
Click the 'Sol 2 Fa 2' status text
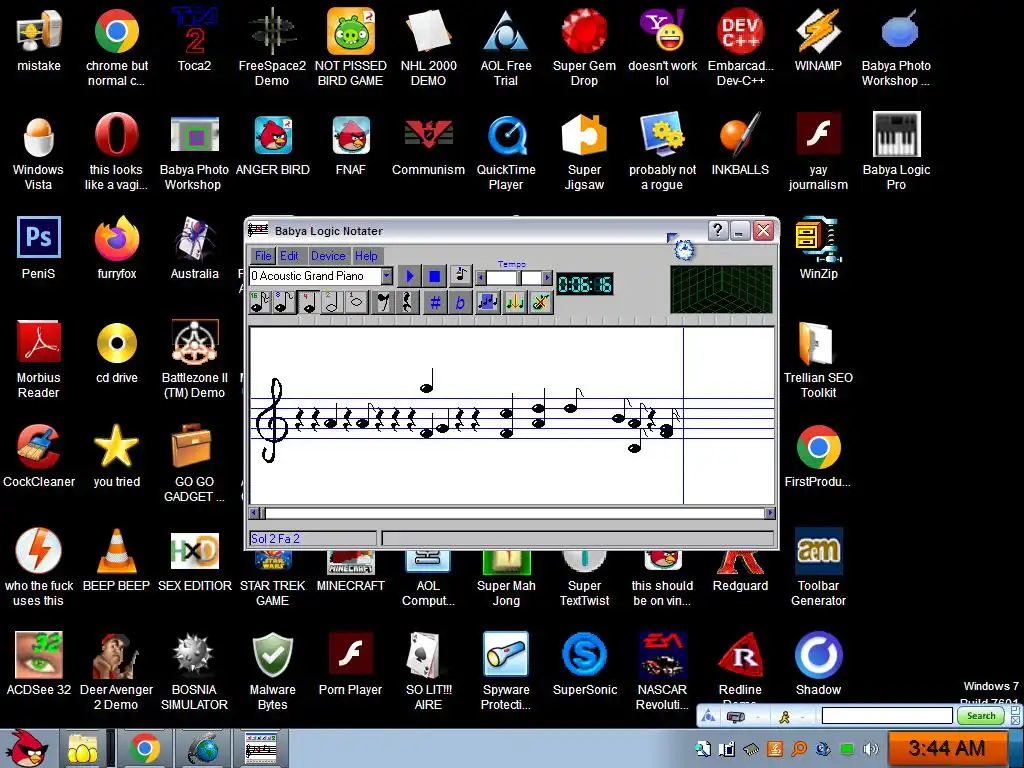tap(276, 539)
